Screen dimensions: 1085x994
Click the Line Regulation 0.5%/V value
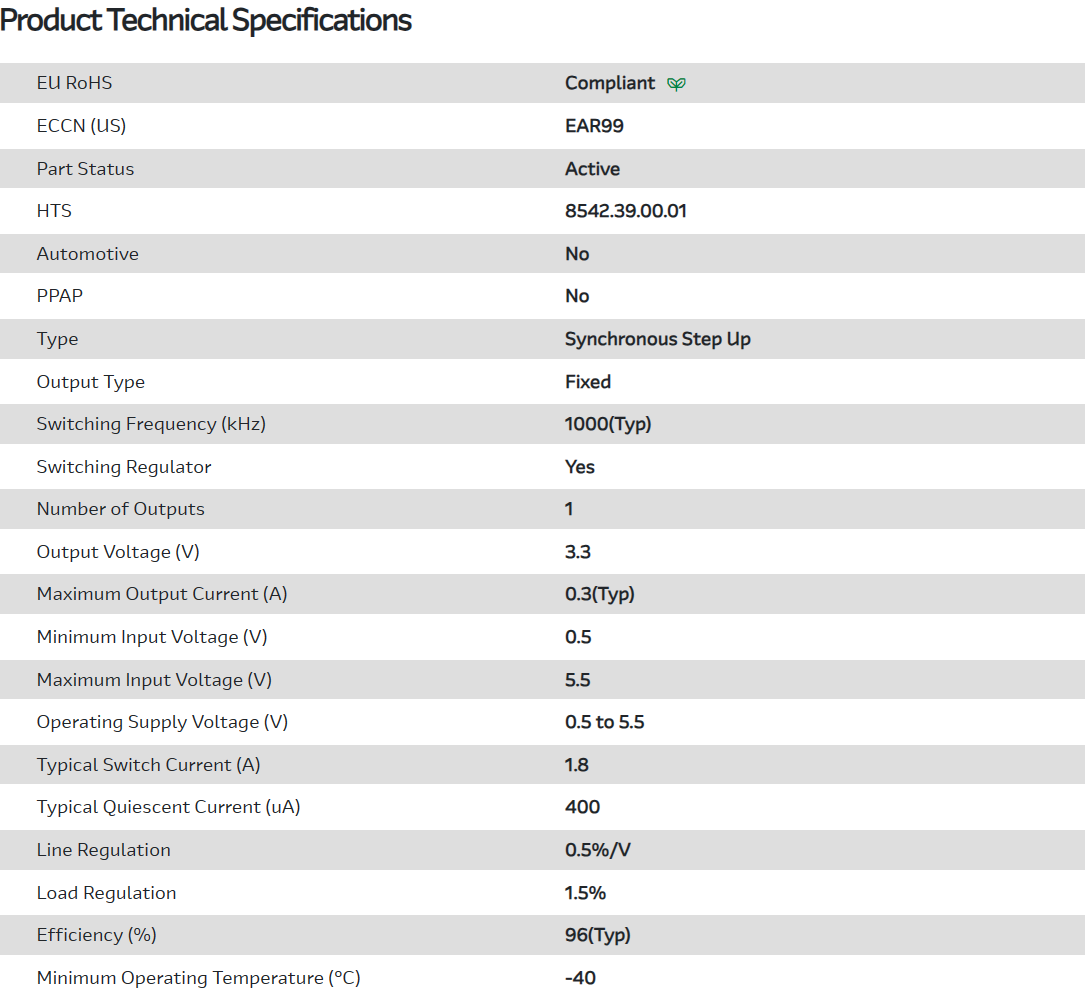[x=598, y=850]
